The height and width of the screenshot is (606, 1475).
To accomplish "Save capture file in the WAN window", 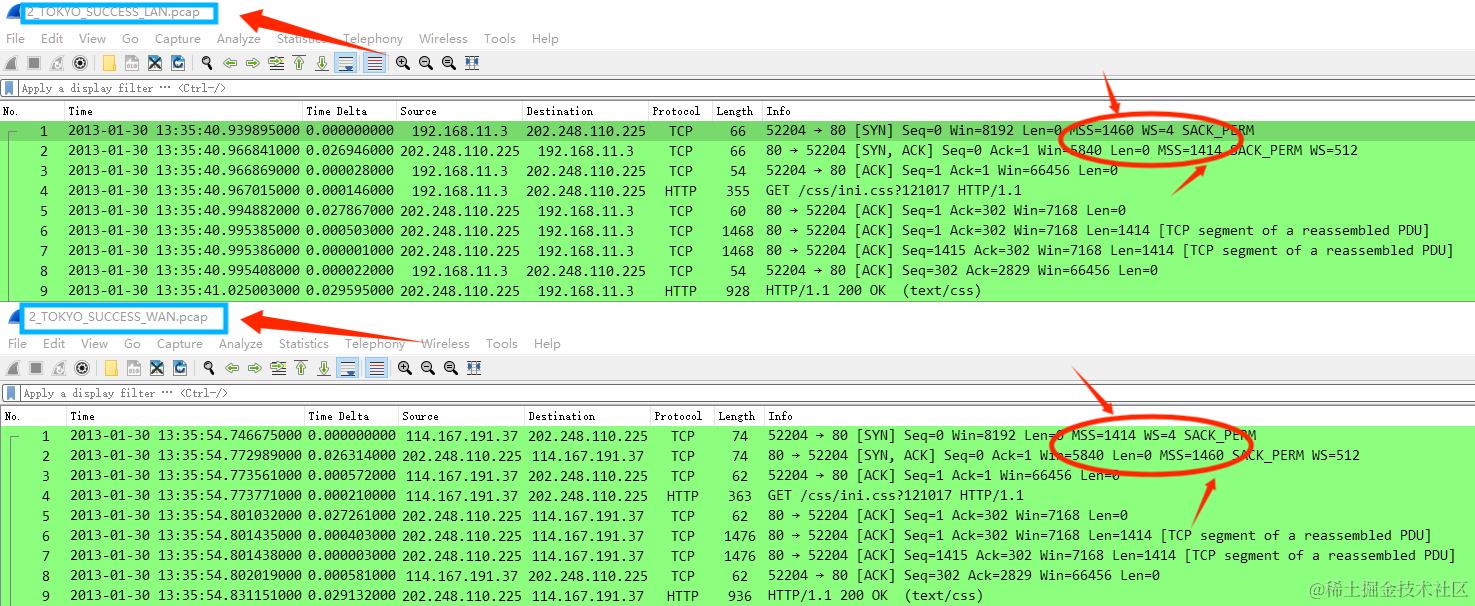I will pos(134,368).
